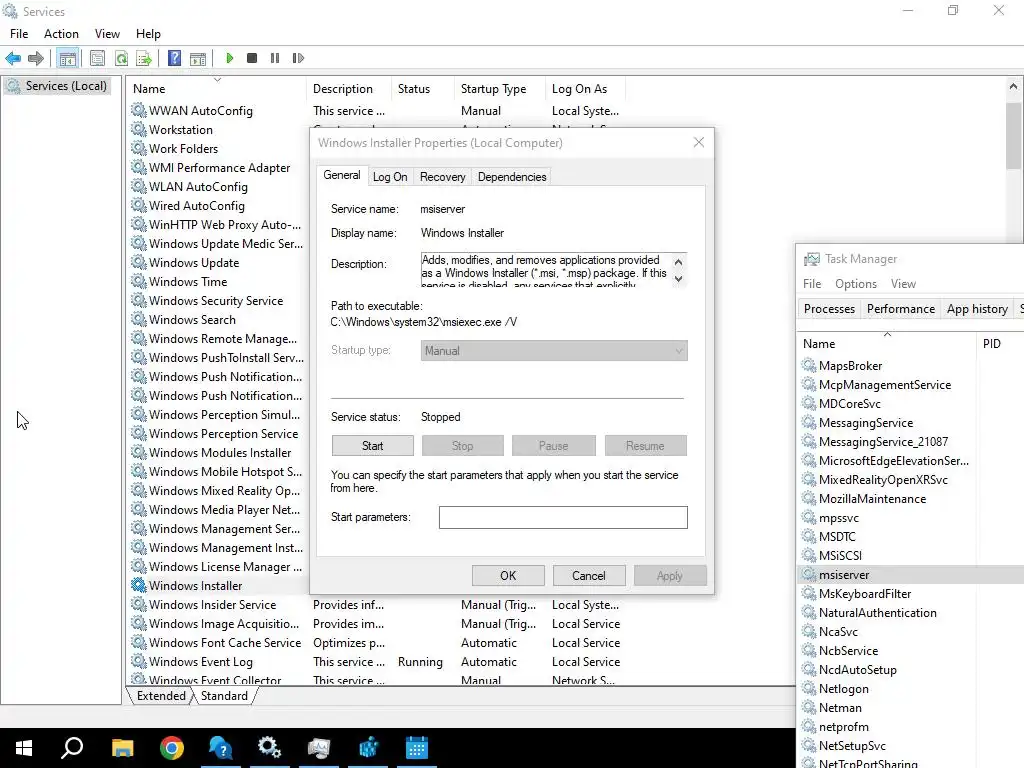Select the WWAN AutoConfig service row
This screenshot has width=1024, height=768.
click(x=376, y=111)
